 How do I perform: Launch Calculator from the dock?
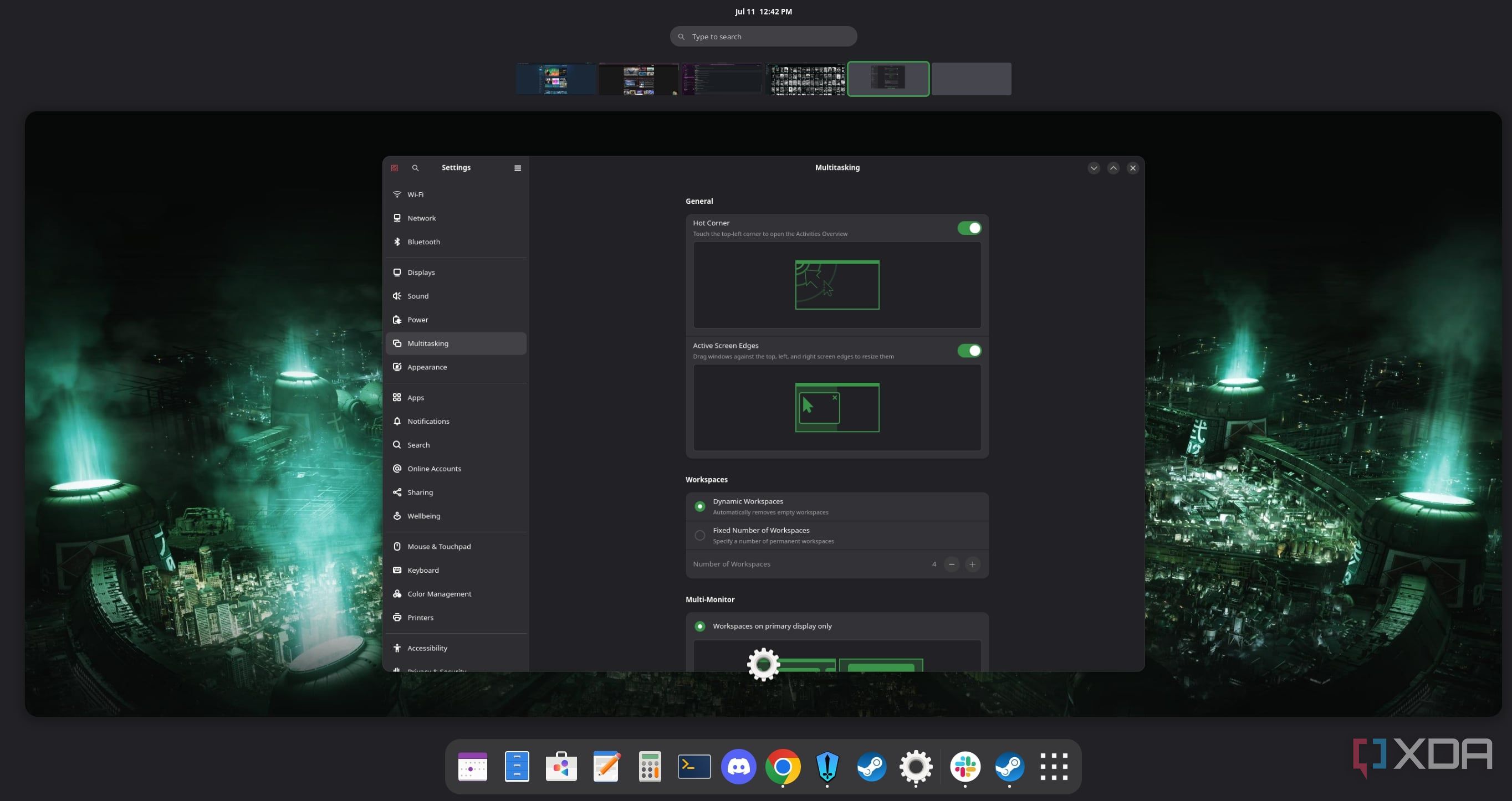[650, 766]
